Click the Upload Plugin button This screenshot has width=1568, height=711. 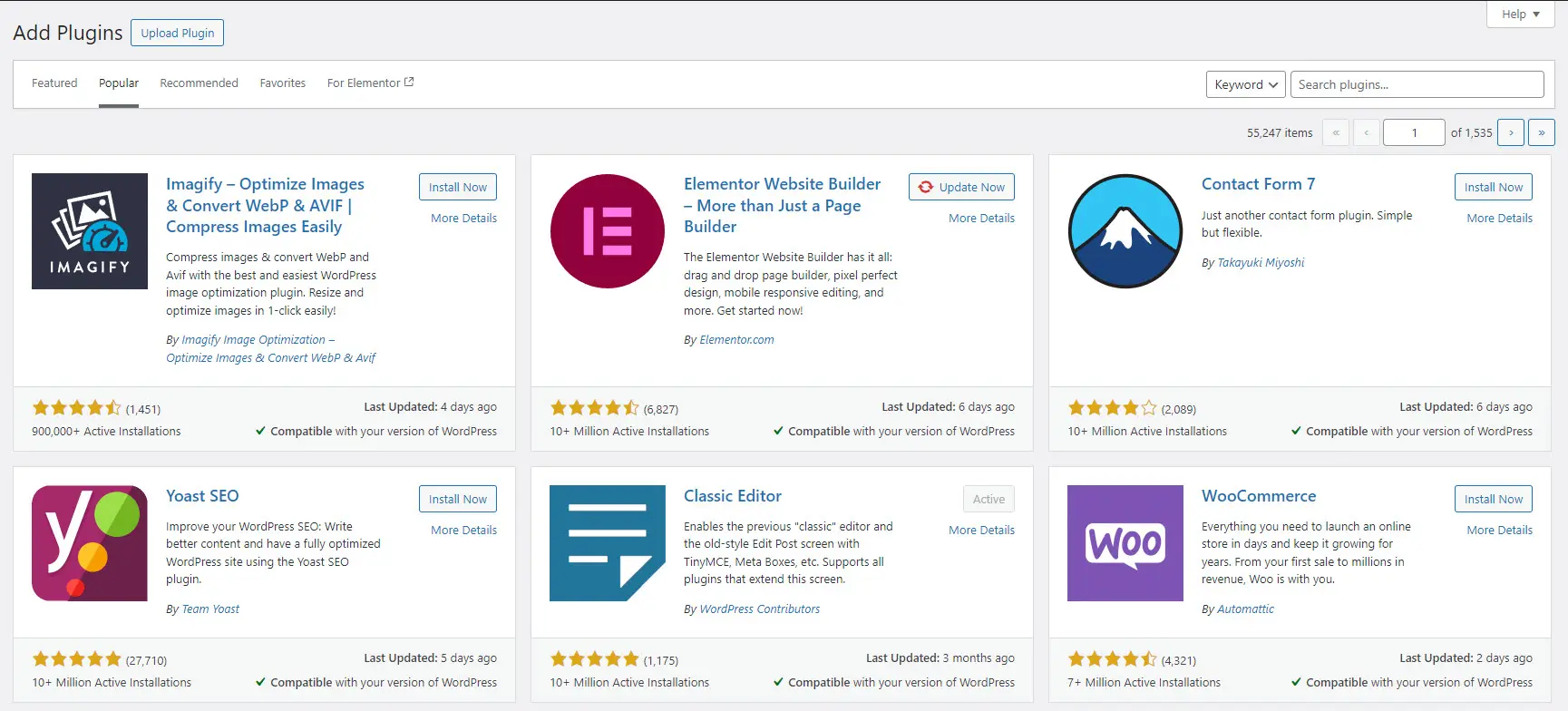(178, 33)
